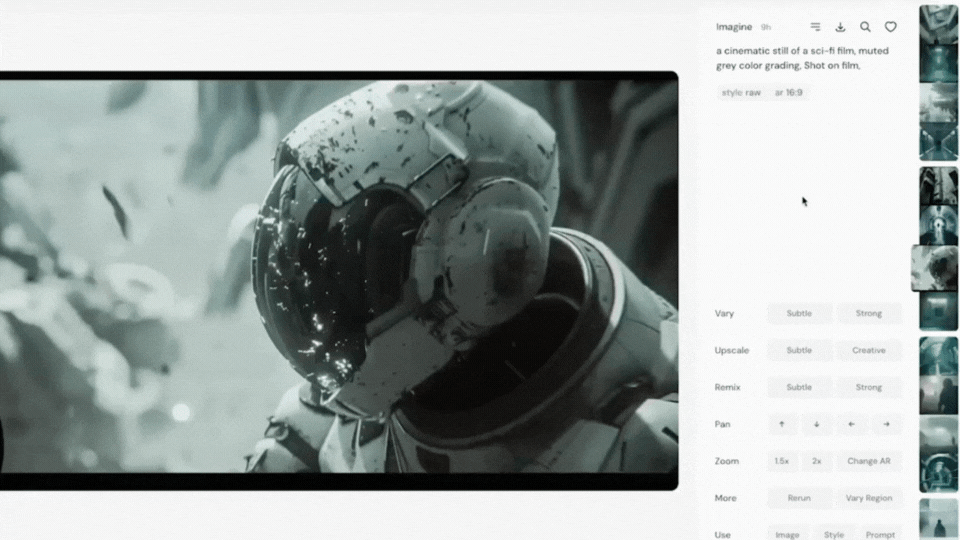Rerun the image generation
Screen dimensions: 960x540
799,498
